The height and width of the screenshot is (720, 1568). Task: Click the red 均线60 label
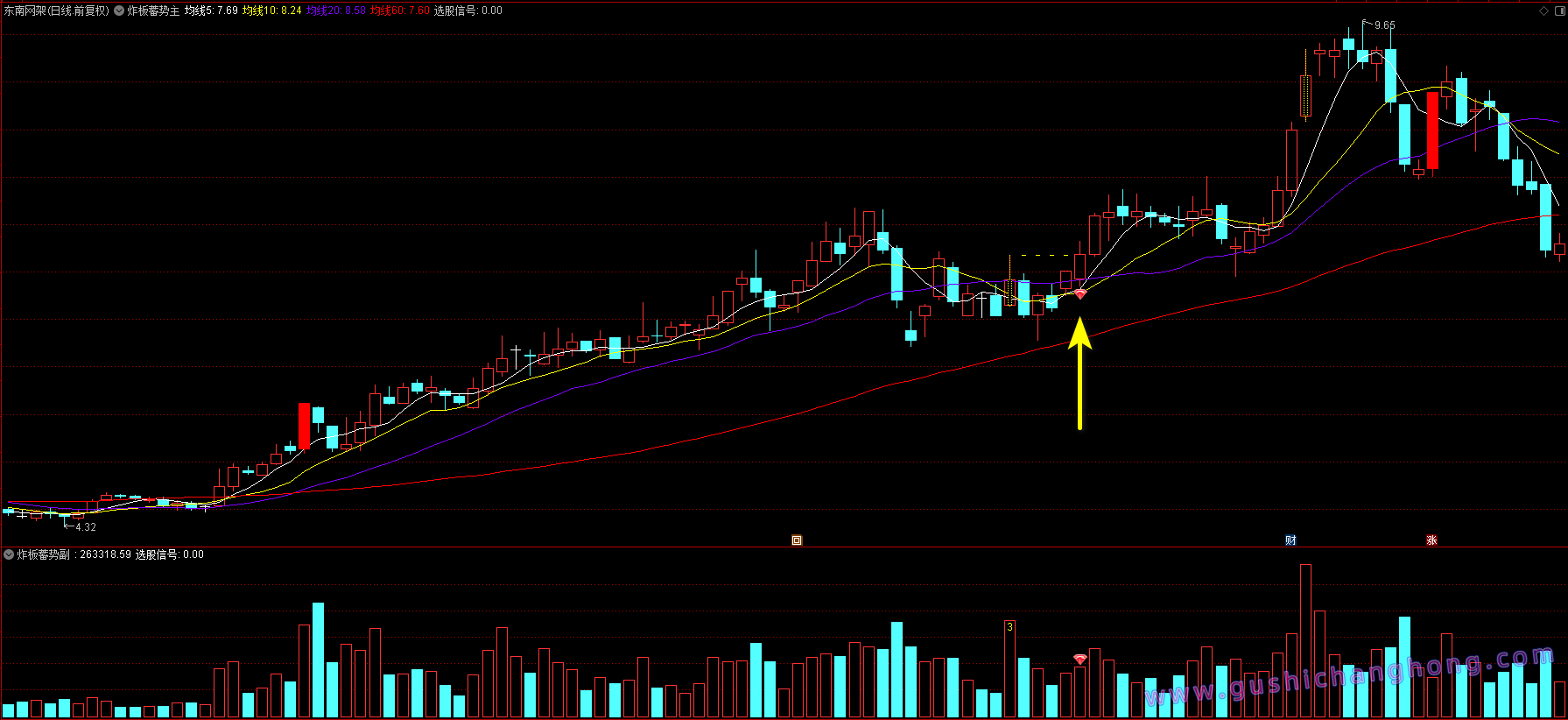pyautogui.click(x=400, y=11)
